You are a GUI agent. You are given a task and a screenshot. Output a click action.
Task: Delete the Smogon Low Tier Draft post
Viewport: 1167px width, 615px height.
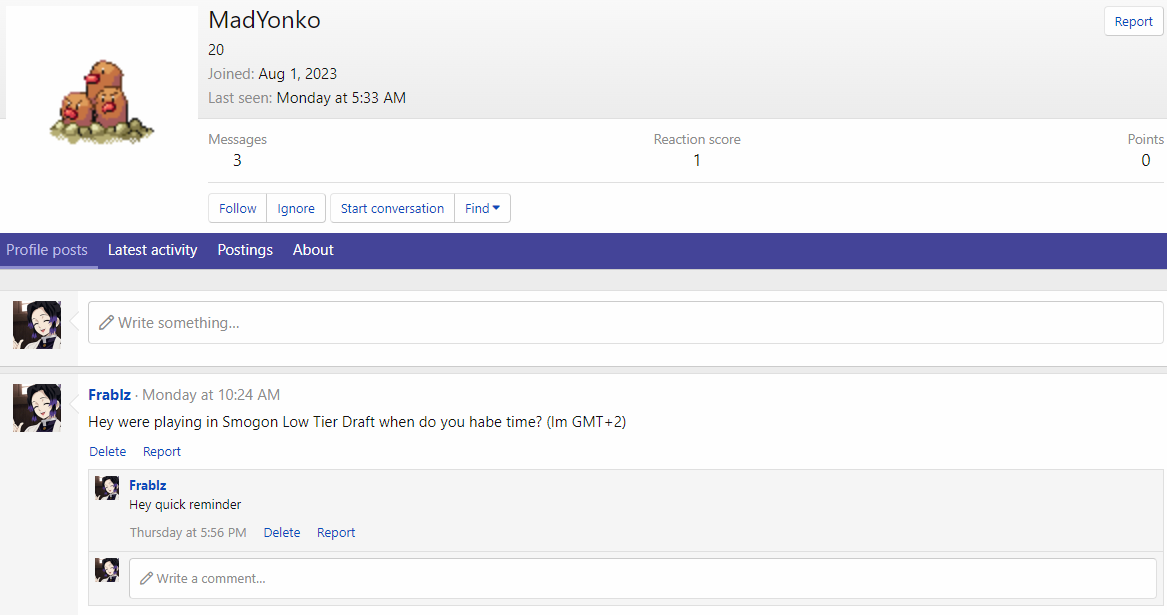tap(108, 451)
